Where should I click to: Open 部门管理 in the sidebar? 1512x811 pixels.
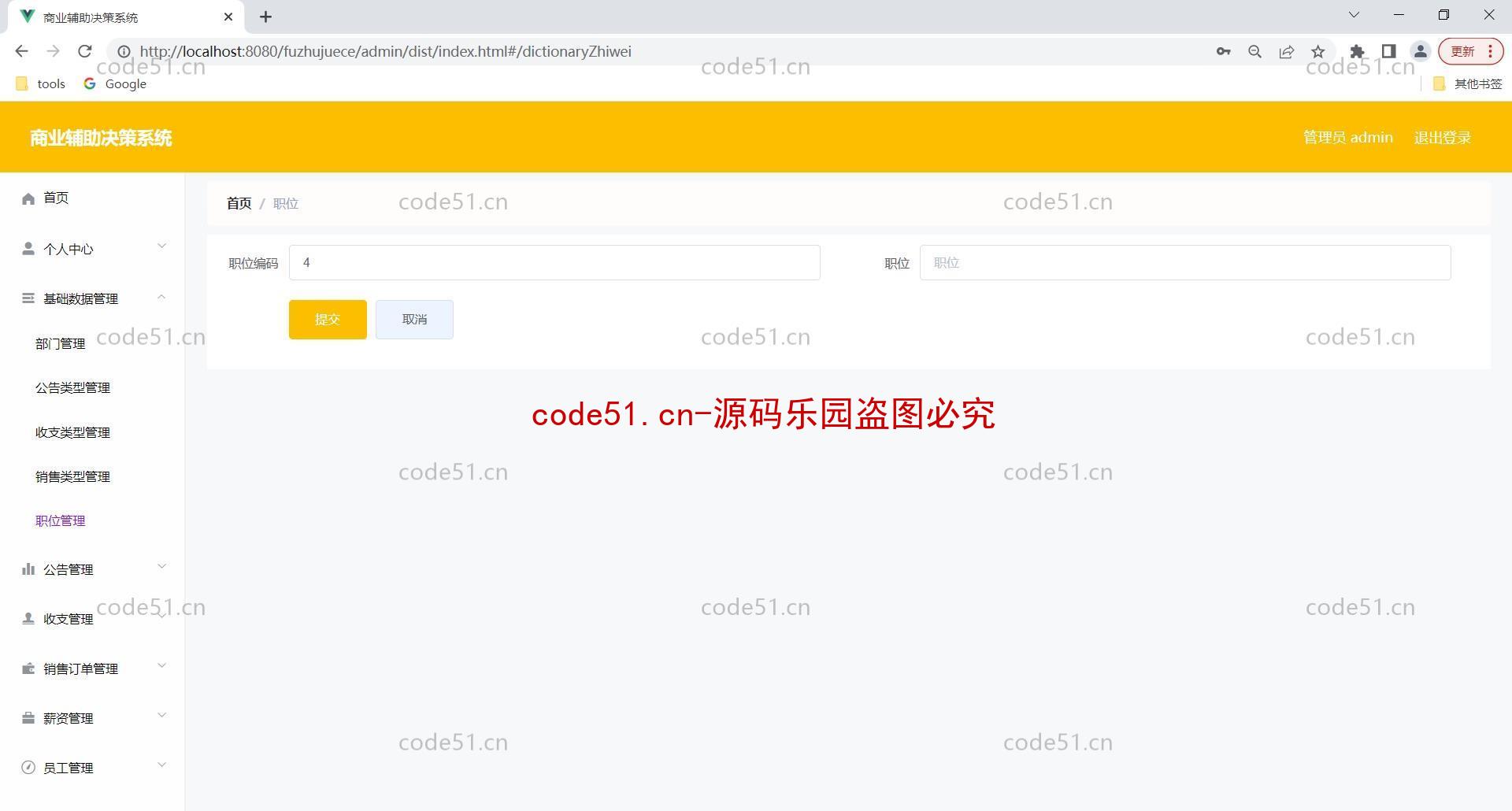[x=61, y=343]
